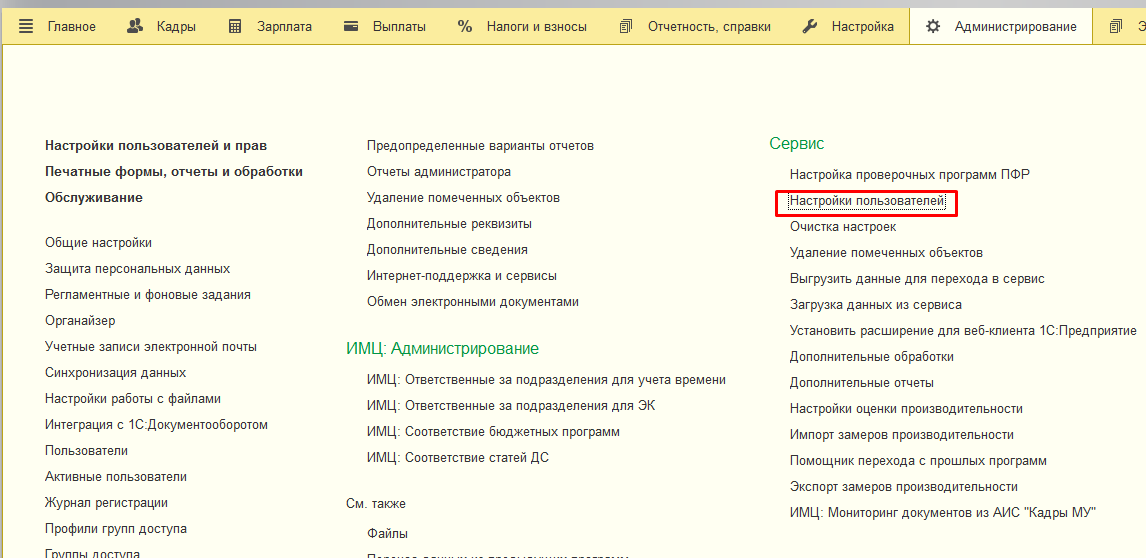Click the Органайзер link
This screenshot has width=1146, height=558.
[80, 320]
